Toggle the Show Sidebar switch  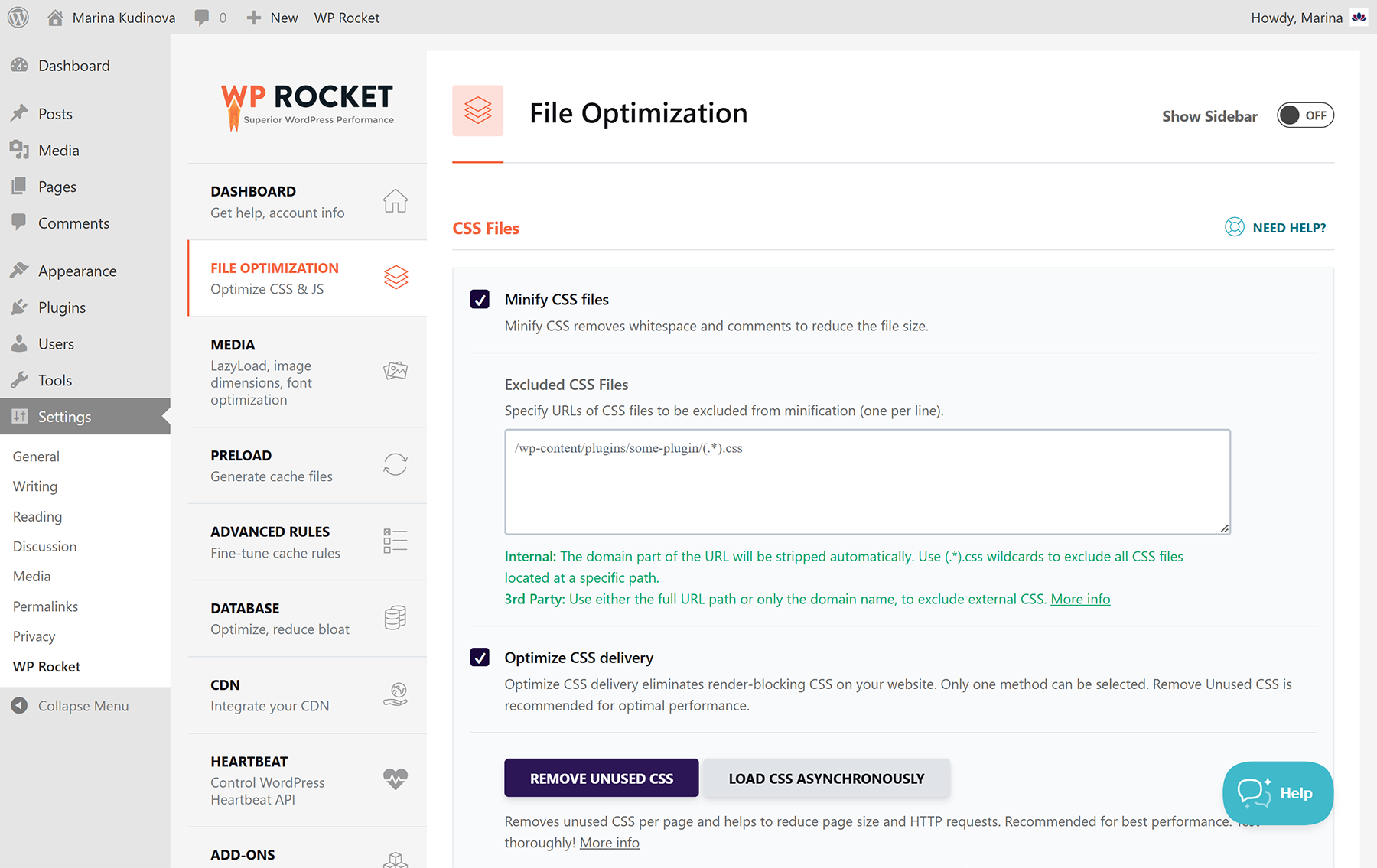pyautogui.click(x=1304, y=115)
